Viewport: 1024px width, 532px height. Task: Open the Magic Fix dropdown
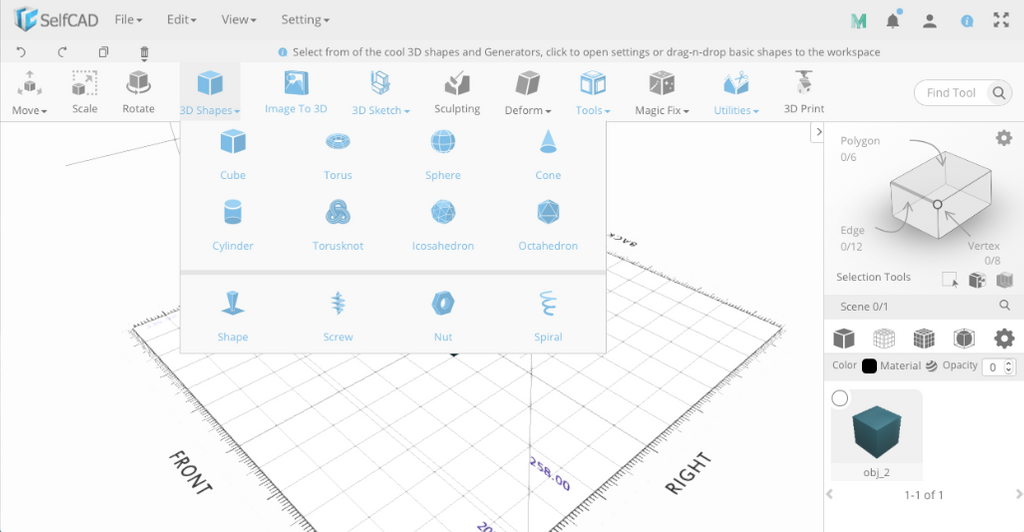click(x=662, y=92)
